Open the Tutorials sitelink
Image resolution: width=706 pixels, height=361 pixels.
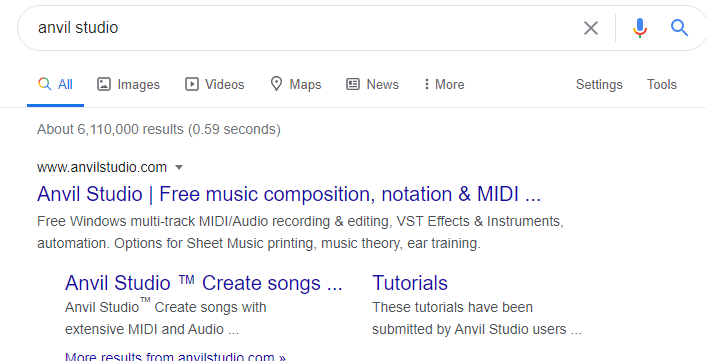coord(410,283)
